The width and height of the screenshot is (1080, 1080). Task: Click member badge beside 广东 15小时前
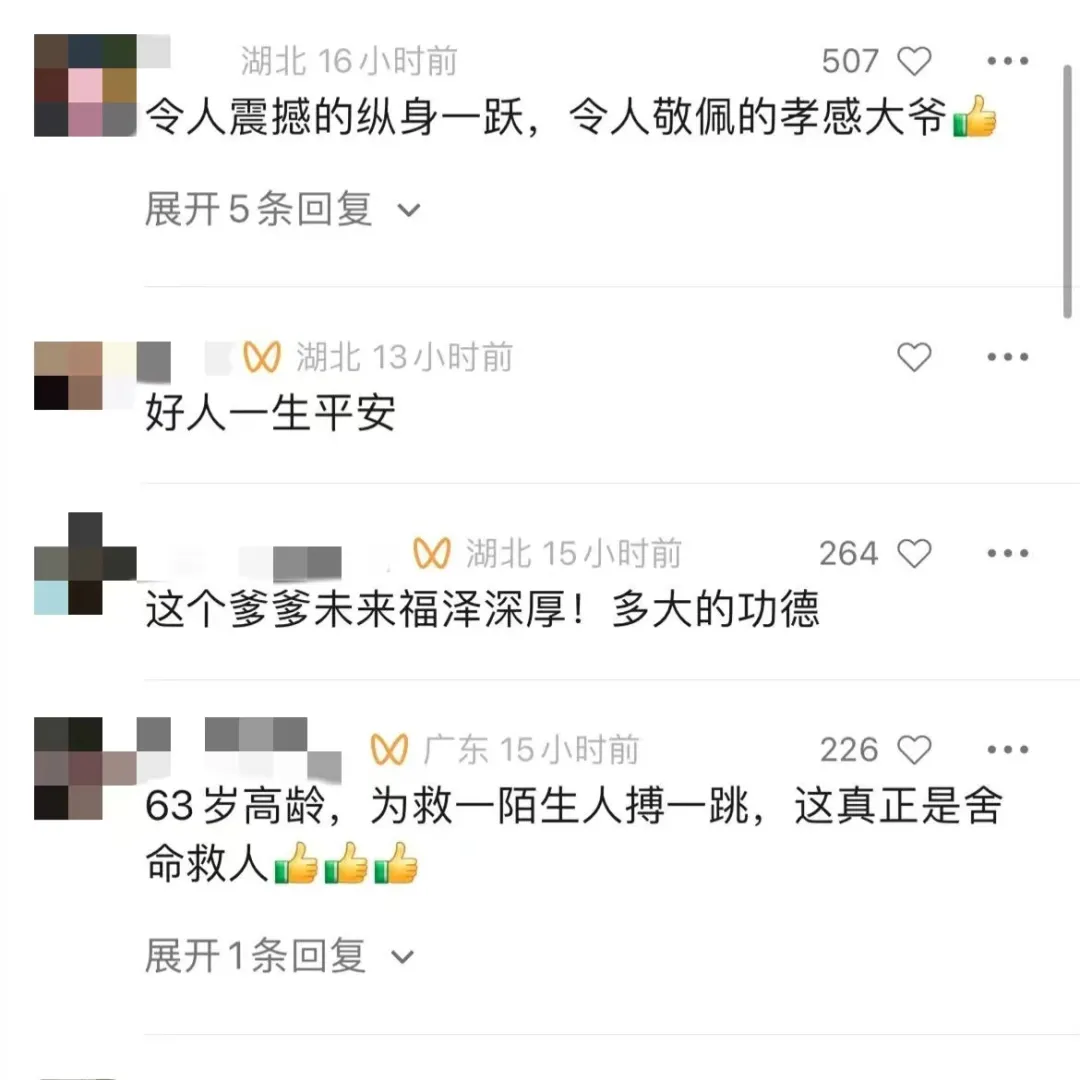[x=389, y=749]
